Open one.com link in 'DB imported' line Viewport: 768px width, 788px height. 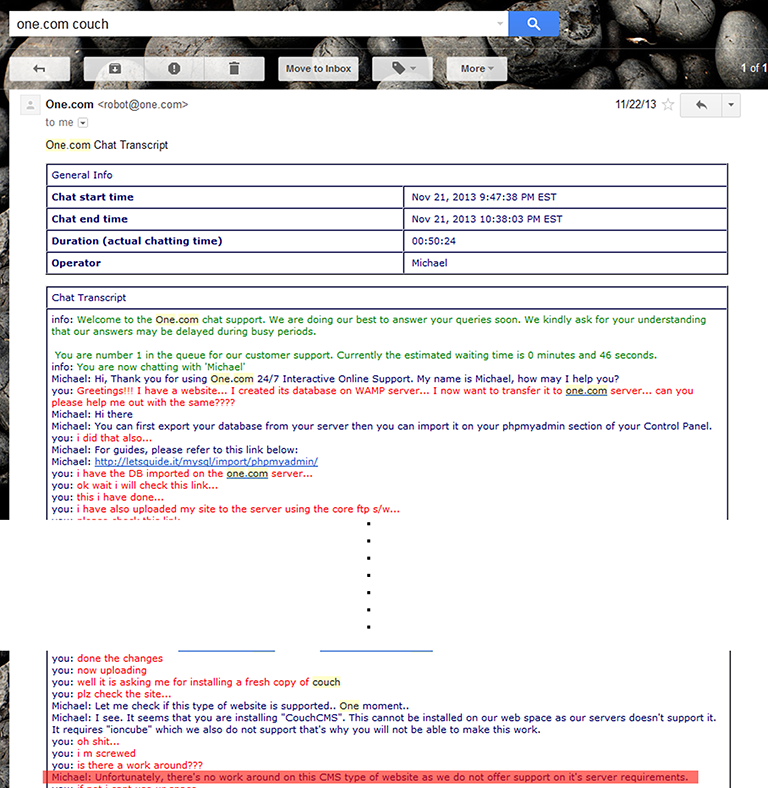pyautogui.click(x=247, y=473)
